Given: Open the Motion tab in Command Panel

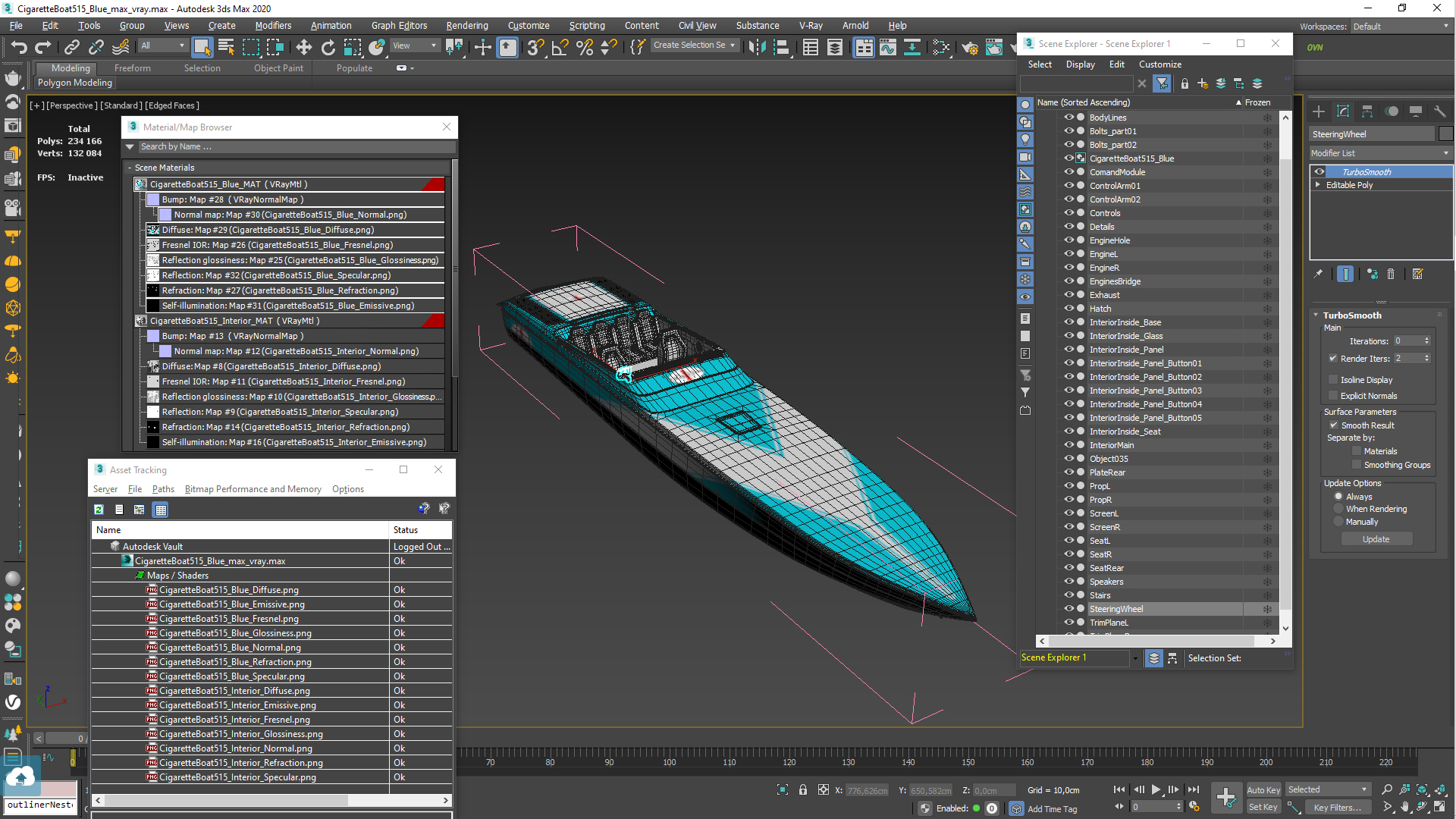Looking at the screenshot, I should (1392, 111).
